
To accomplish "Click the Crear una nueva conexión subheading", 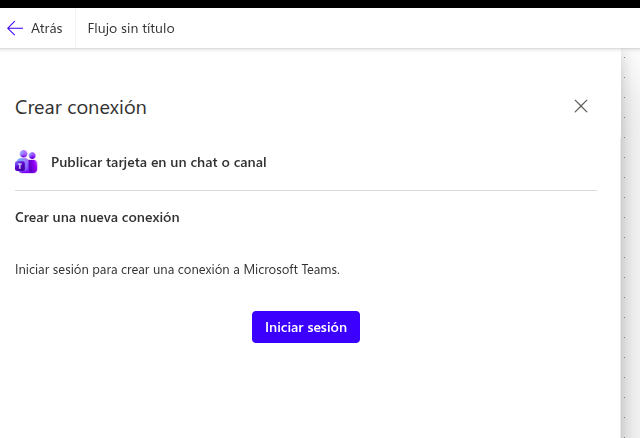I will [x=97, y=217].
